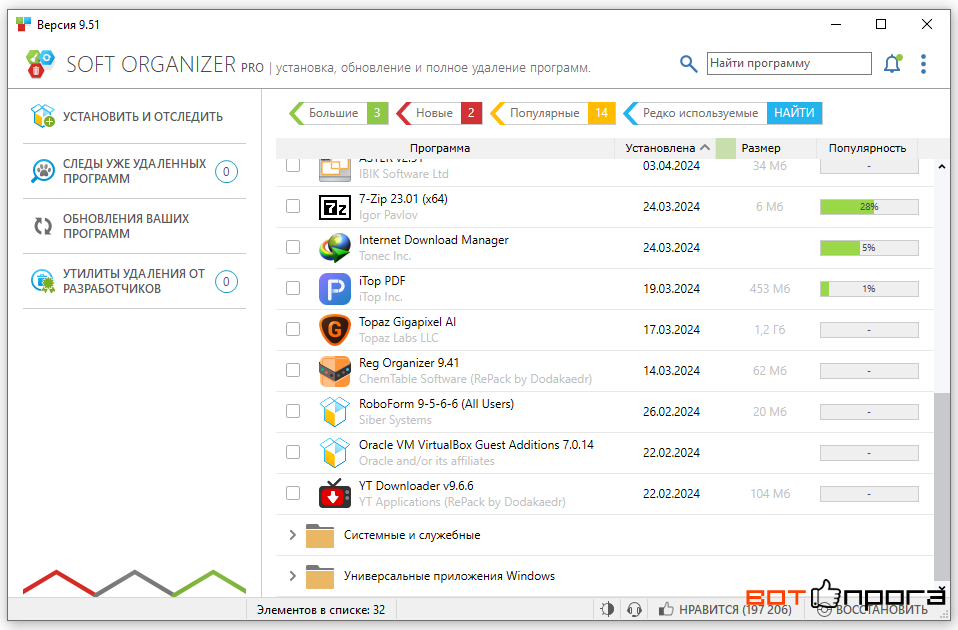Click the program updates arrows icon
The height and width of the screenshot is (630, 958).
tap(43, 227)
